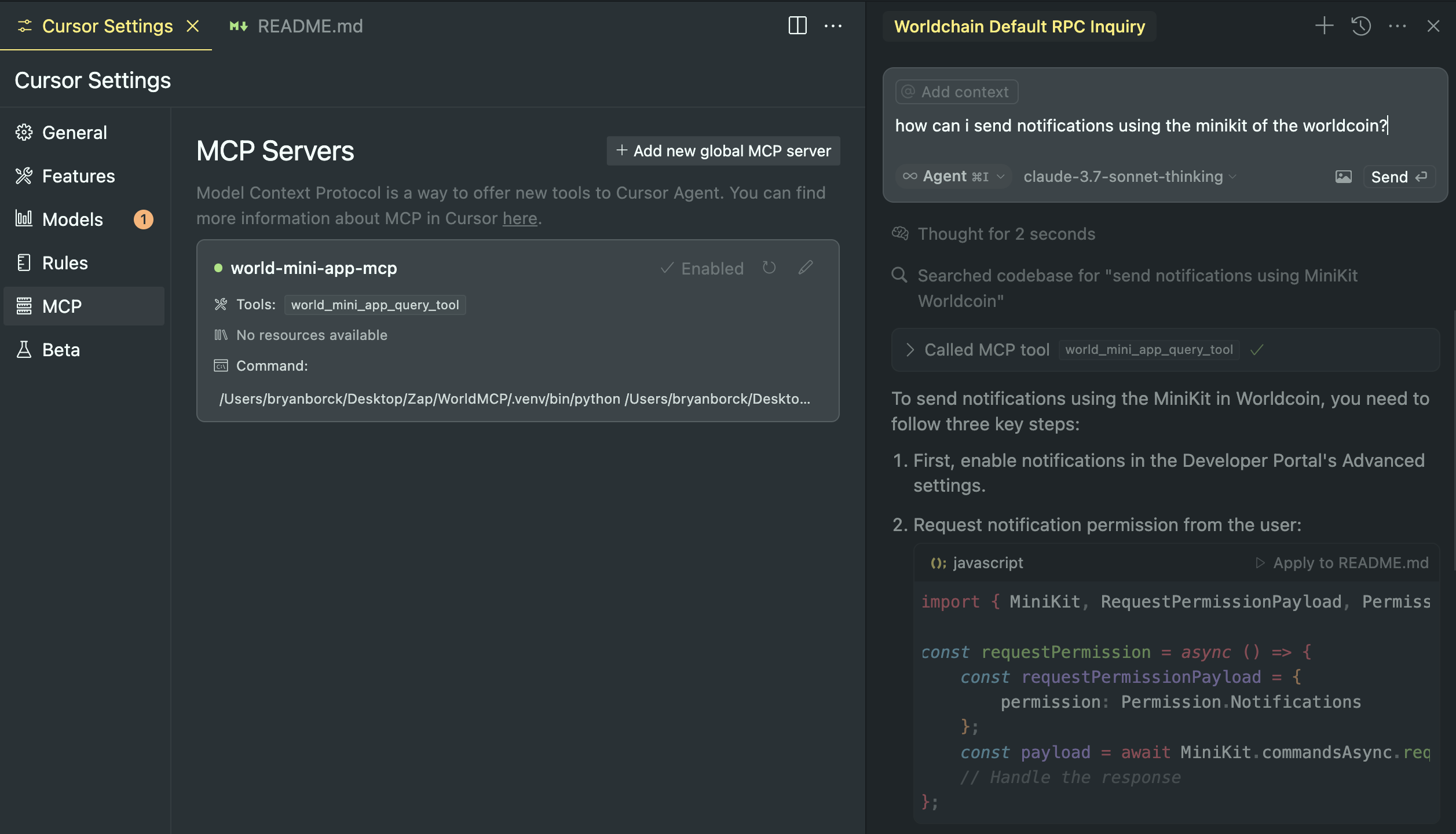1456x834 pixels.
Task: Switch to the README.md tab
Action: click(x=296, y=26)
